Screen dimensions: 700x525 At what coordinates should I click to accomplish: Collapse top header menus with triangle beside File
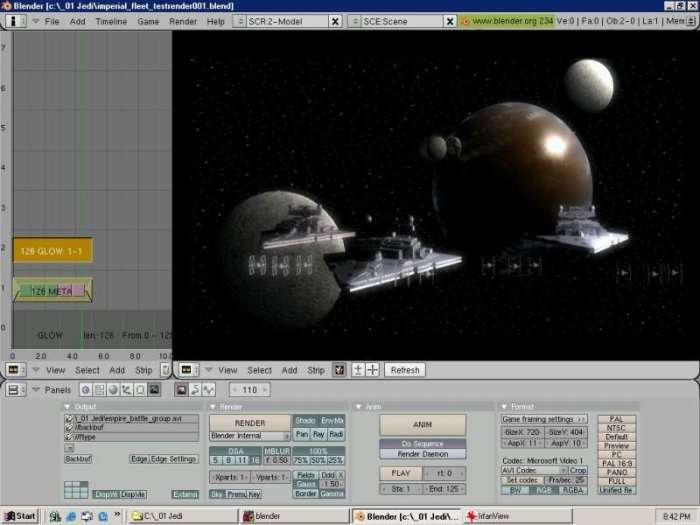pyautogui.click(x=36, y=21)
